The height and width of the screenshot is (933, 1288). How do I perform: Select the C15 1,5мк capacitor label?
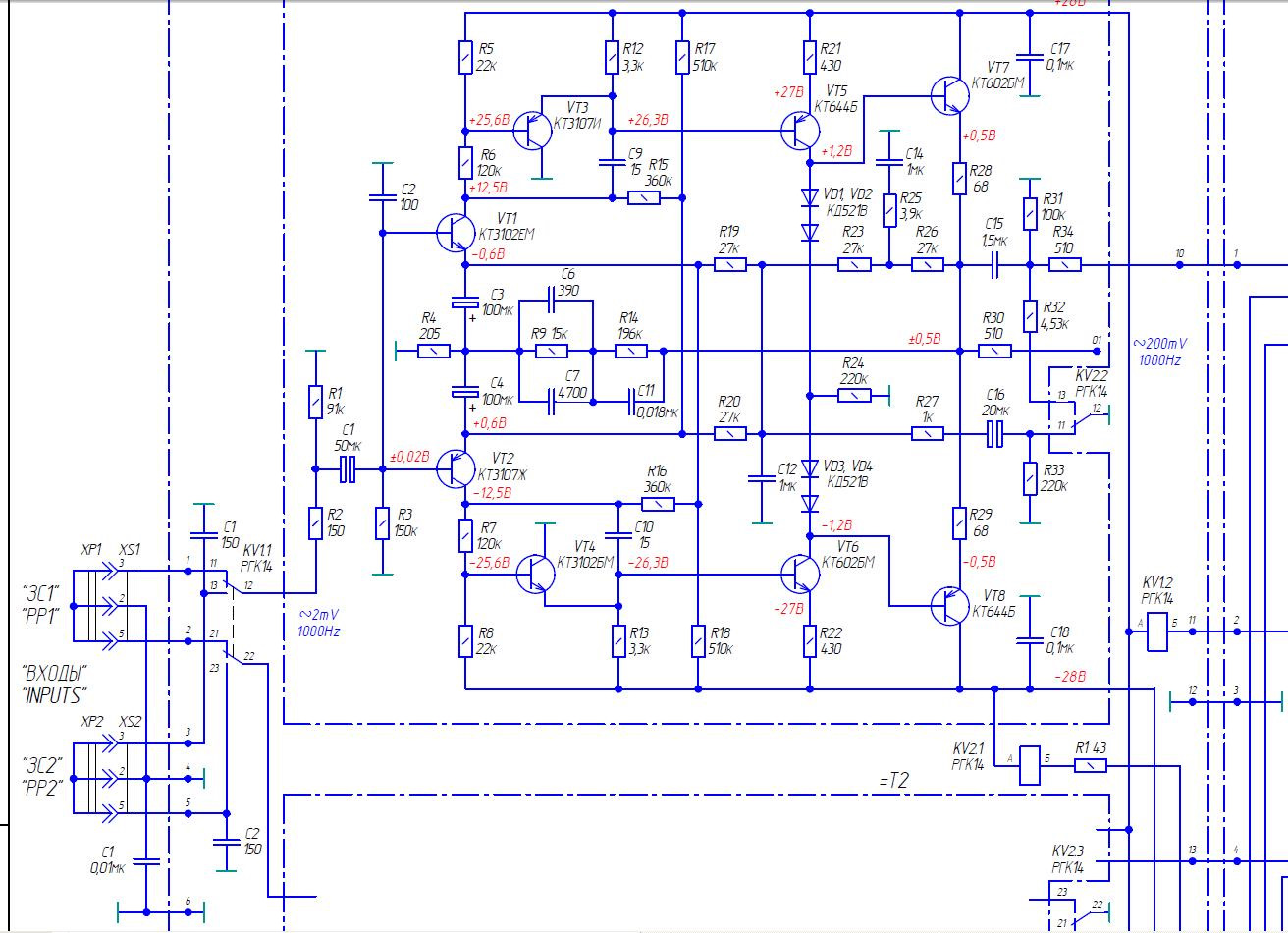994,232
